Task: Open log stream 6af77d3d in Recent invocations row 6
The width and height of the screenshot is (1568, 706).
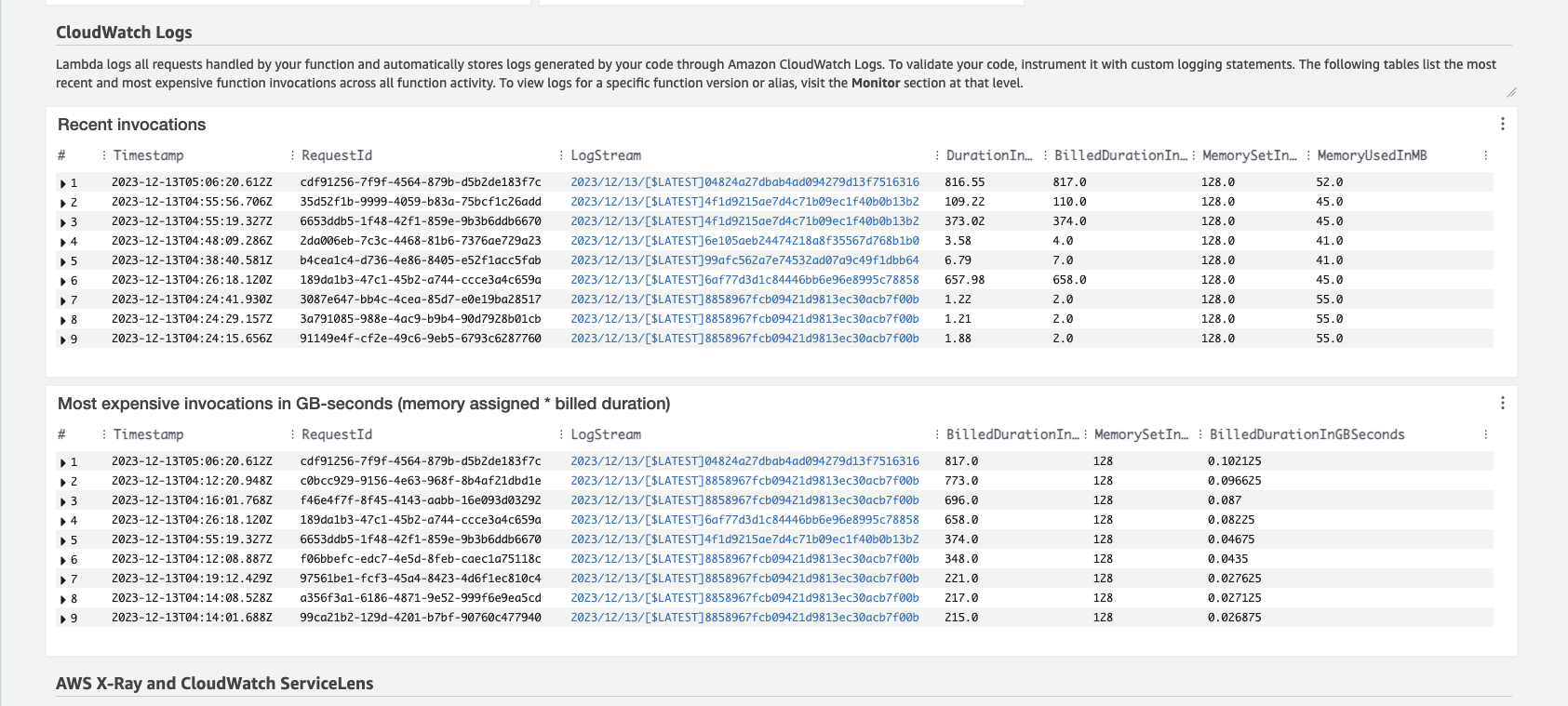Action: pos(744,280)
